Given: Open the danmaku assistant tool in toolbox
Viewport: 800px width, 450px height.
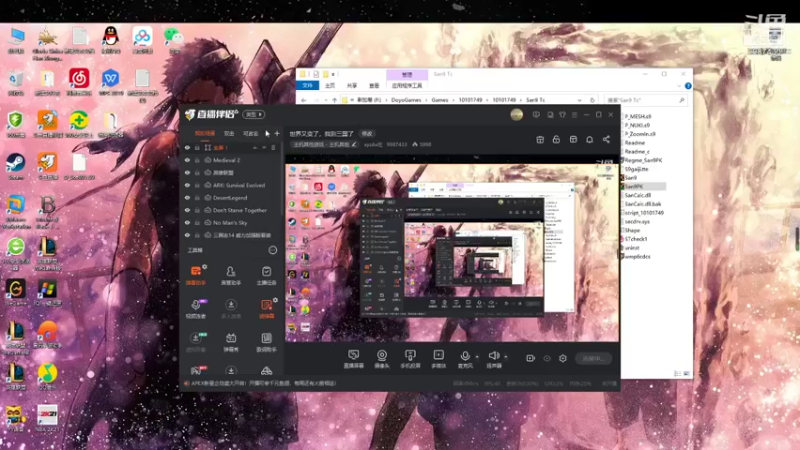Looking at the screenshot, I should (195, 274).
